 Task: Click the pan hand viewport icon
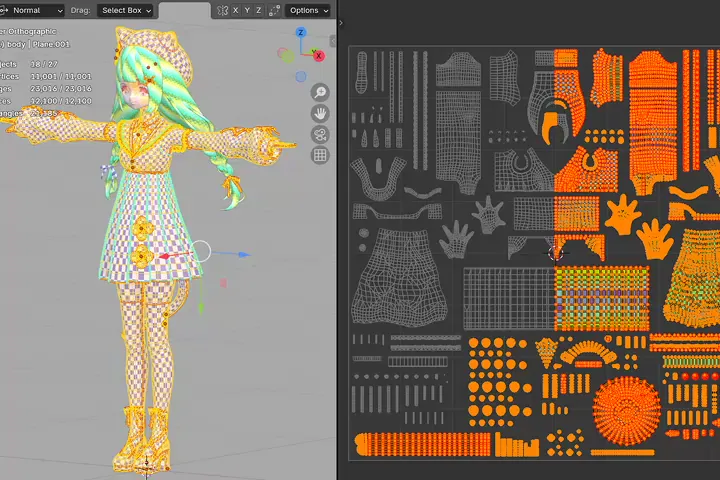pyautogui.click(x=320, y=112)
